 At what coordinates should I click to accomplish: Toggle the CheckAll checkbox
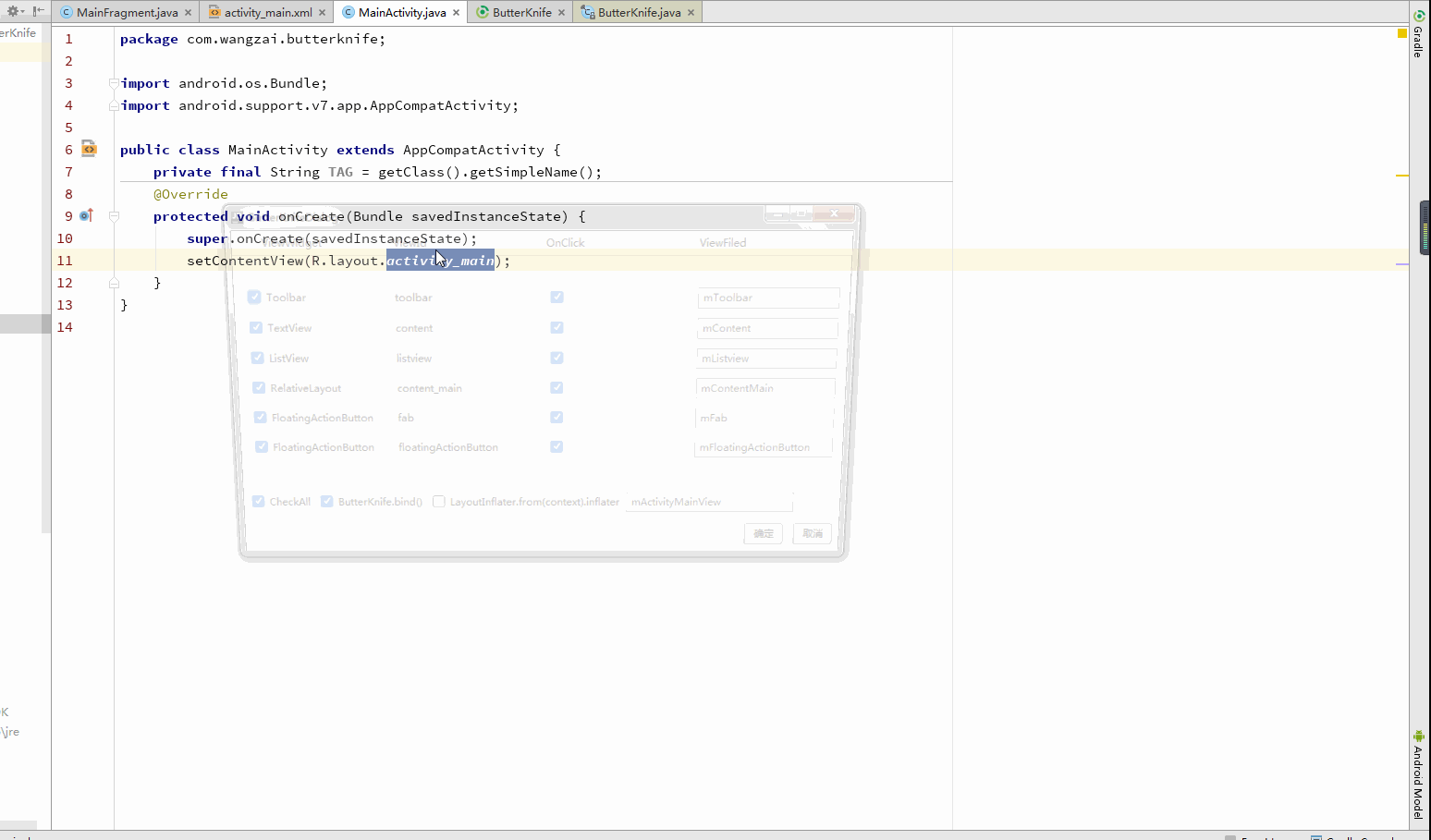[x=258, y=501]
